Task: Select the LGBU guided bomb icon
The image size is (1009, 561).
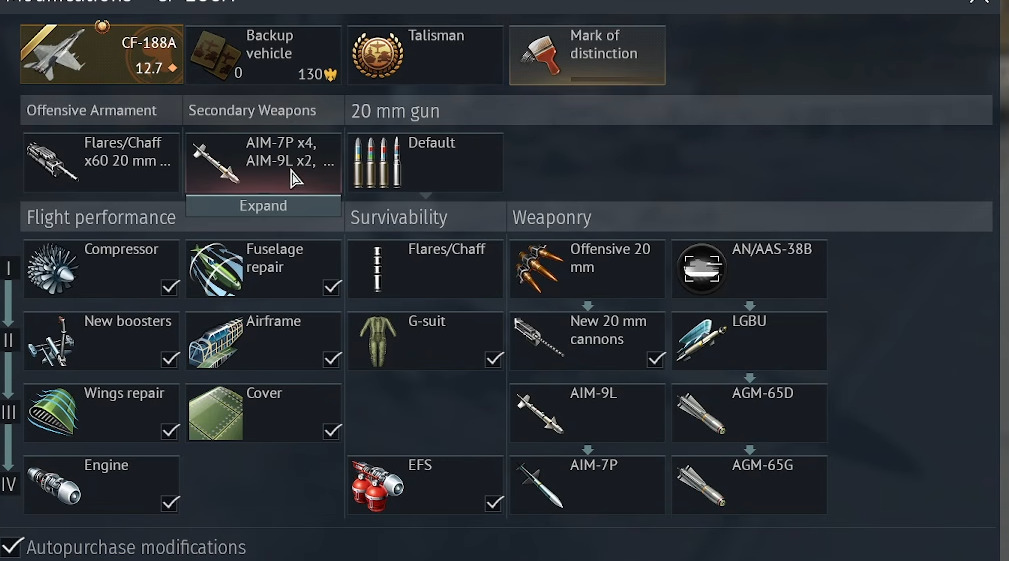Action: 700,341
